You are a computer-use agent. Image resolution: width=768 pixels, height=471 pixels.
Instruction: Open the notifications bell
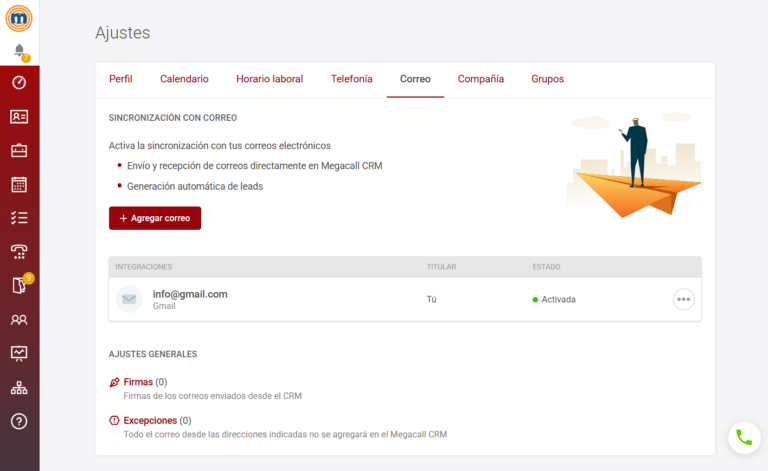pos(19,51)
